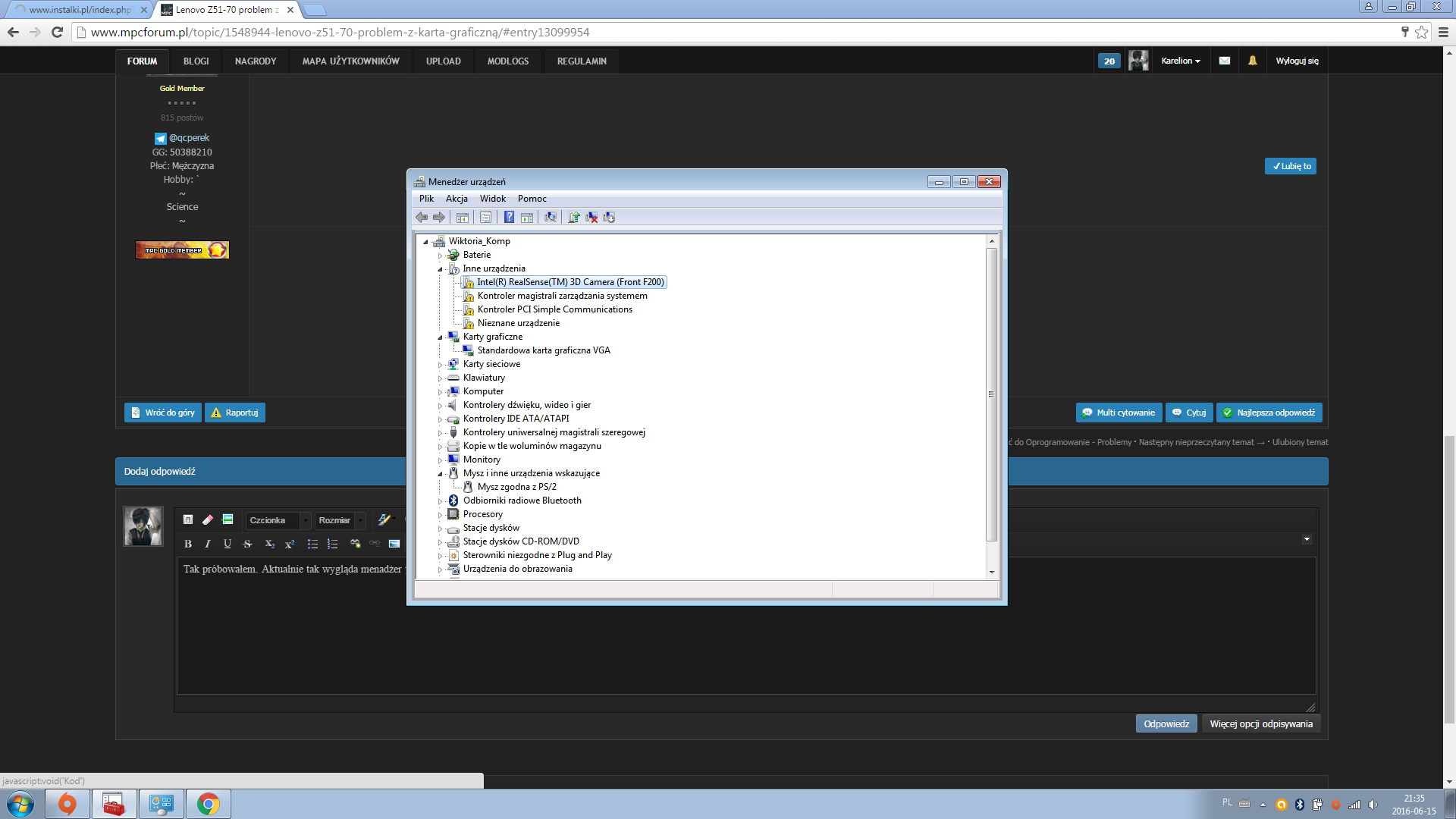The height and width of the screenshot is (819, 1456).
Task: Open UPLOAD in forum navigation
Action: (444, 61)
